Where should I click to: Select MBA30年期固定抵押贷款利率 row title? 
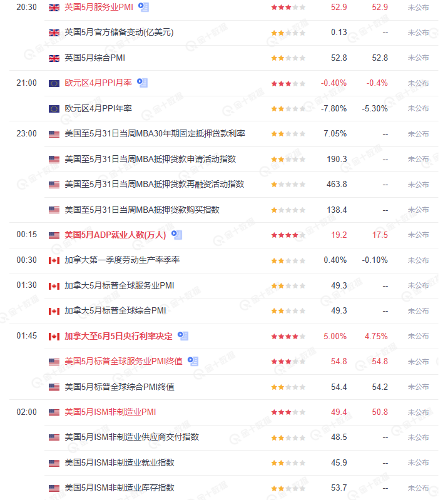(155, 134)
